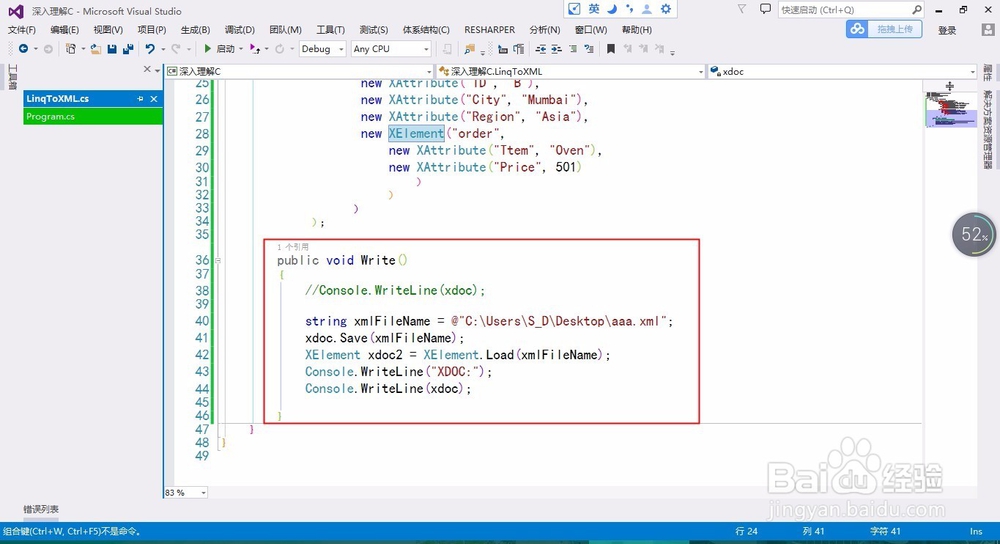Click the search magnifier in Quick Launch

coord(916,10)
